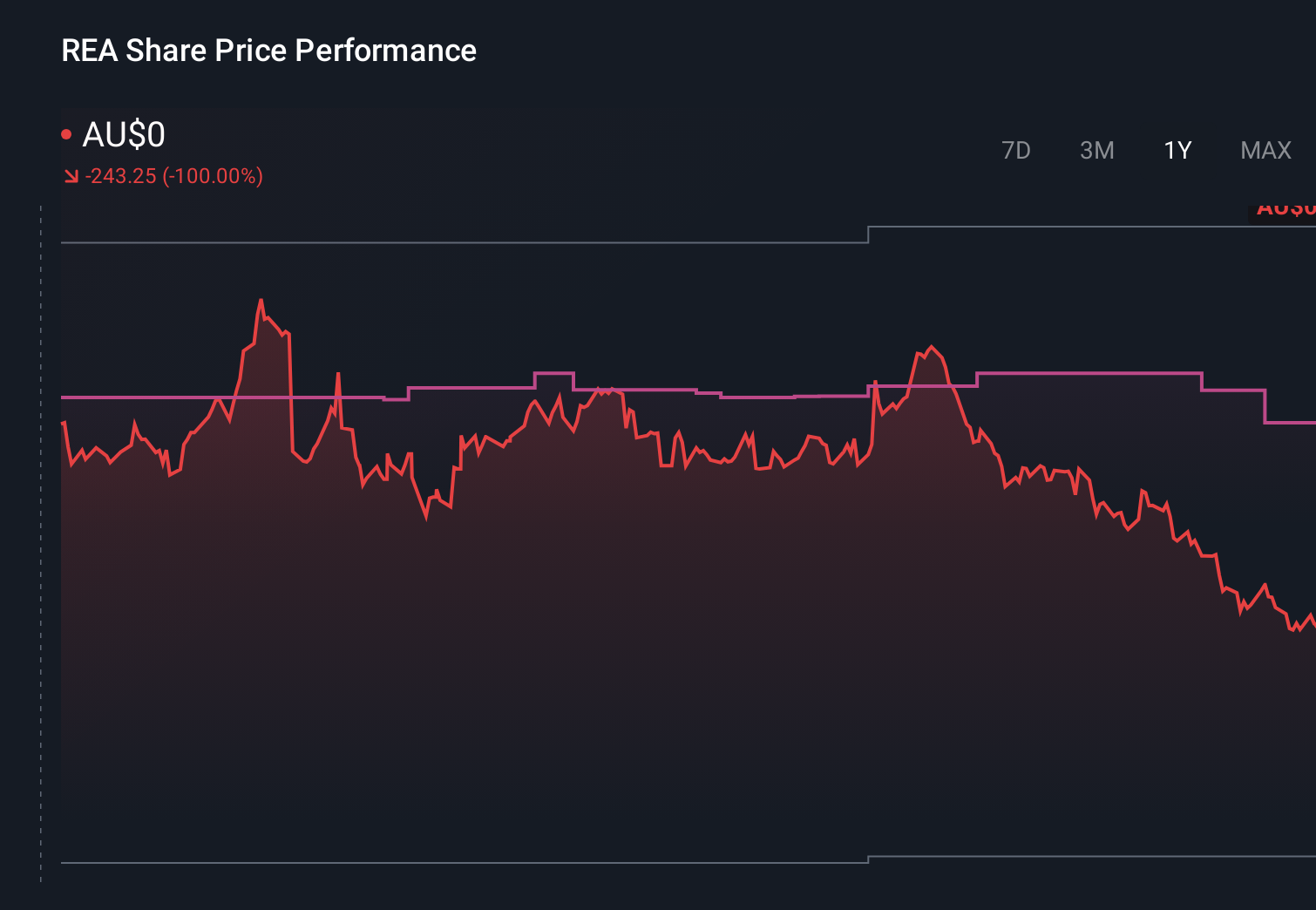Click the gray lower reference line
Viewport: 1316px width, 910px height.
coord(436,863)
